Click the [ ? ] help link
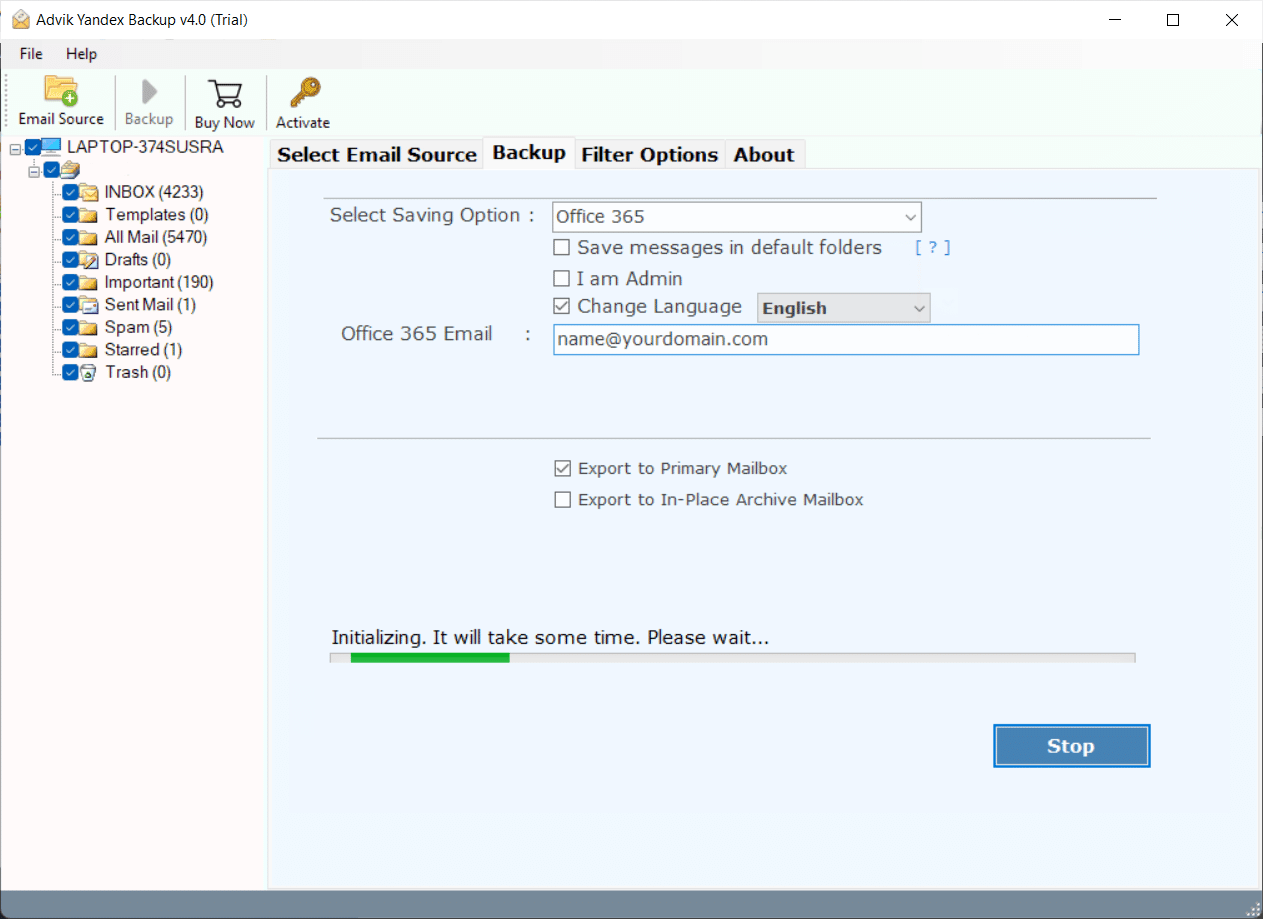Viewport: 1263px width, 919px height. tap(933, 247)
